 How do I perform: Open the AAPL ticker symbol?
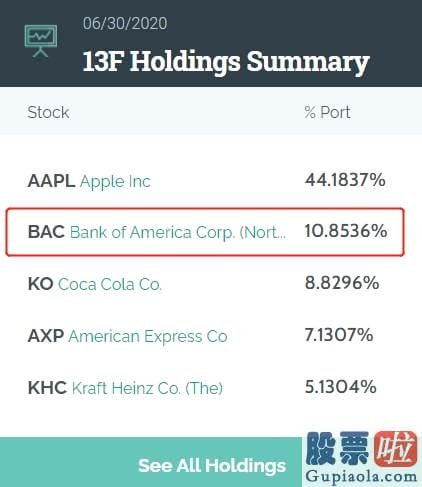pyautogui.click(x=51, y=181)
